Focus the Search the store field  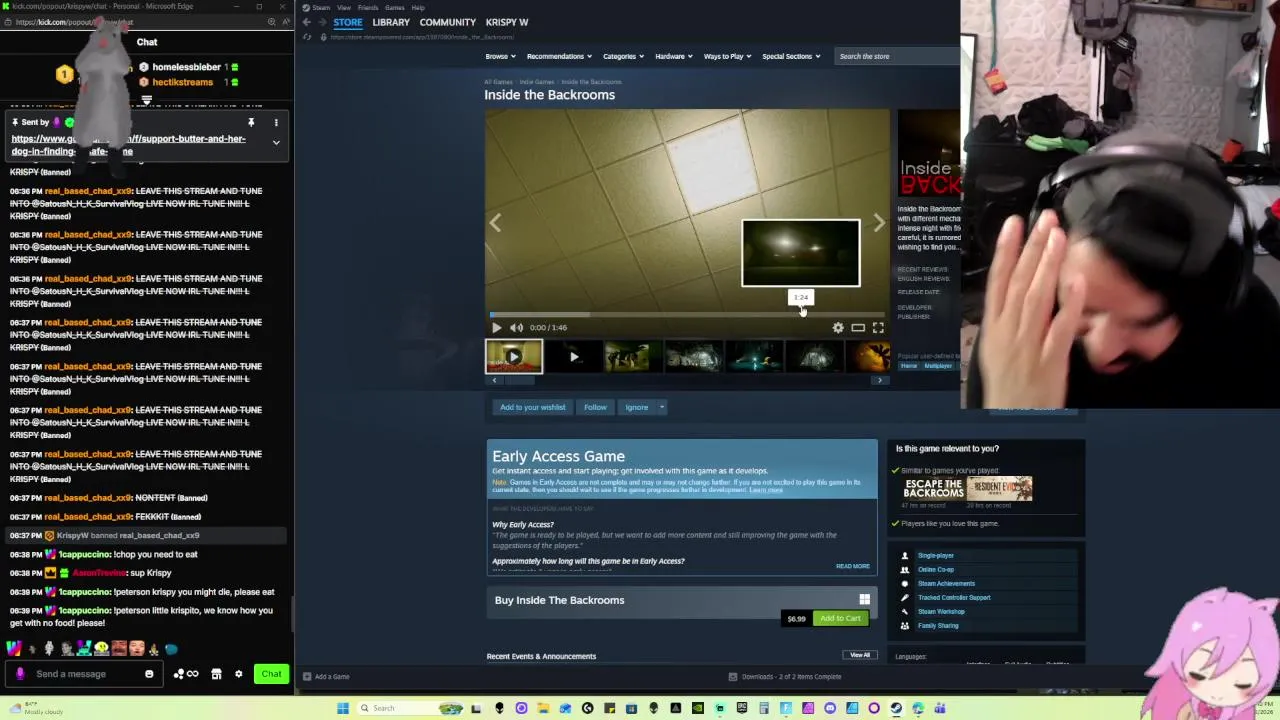895,56
